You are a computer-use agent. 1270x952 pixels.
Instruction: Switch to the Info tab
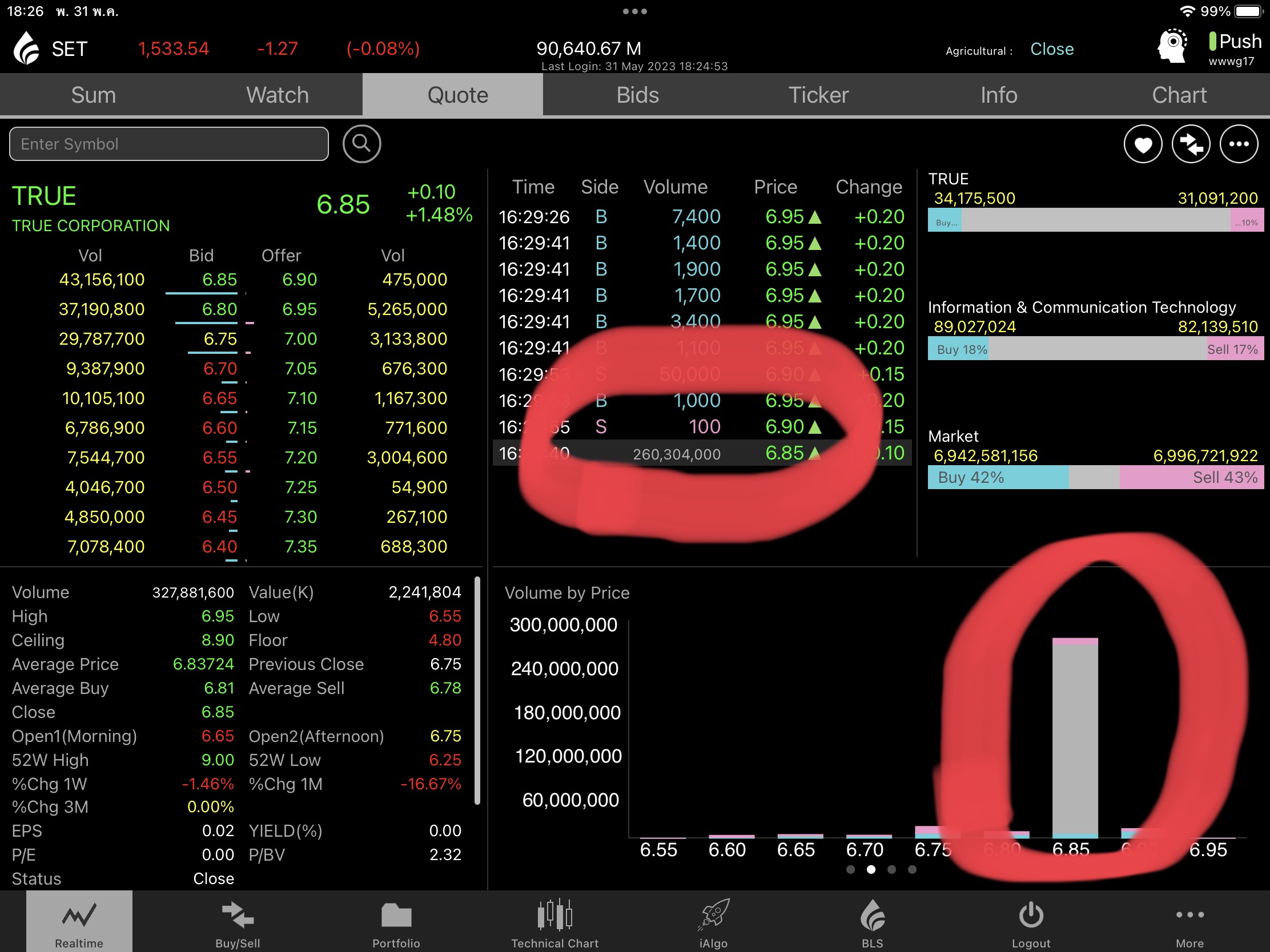pos(998,95)
